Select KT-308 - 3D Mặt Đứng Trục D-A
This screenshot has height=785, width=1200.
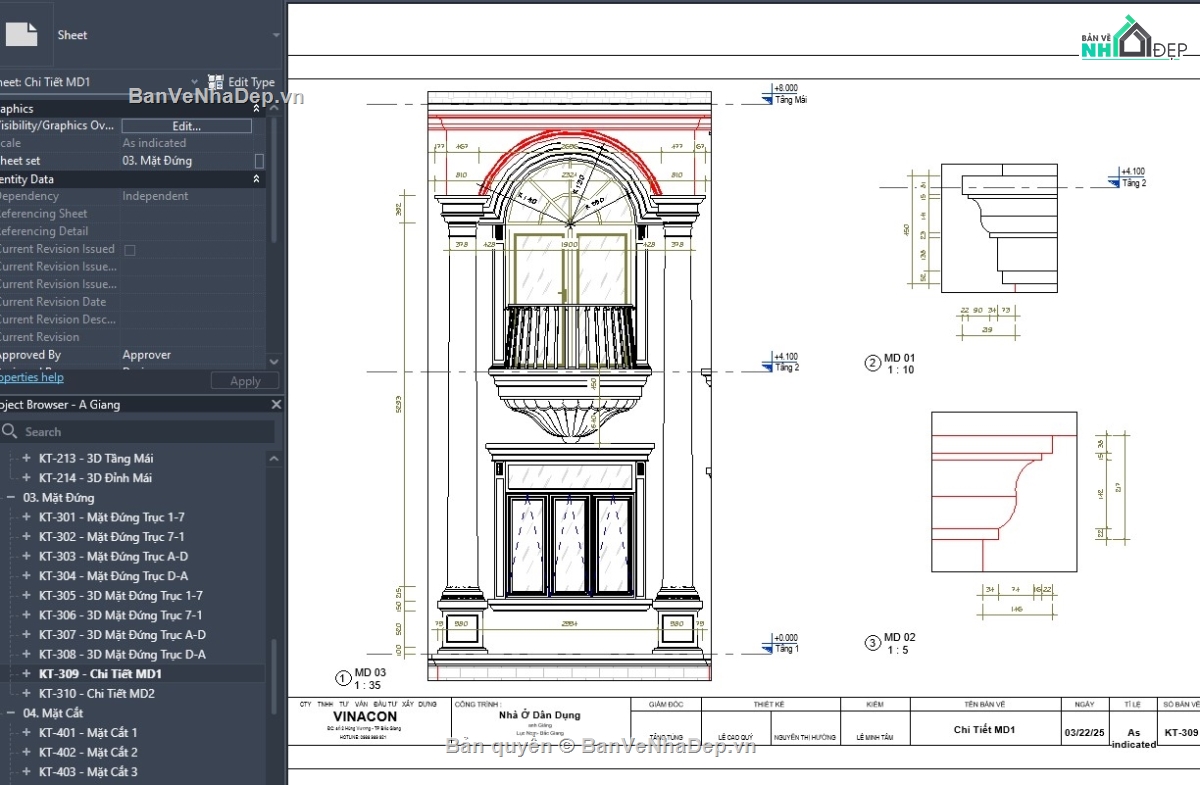coord(122,654)
